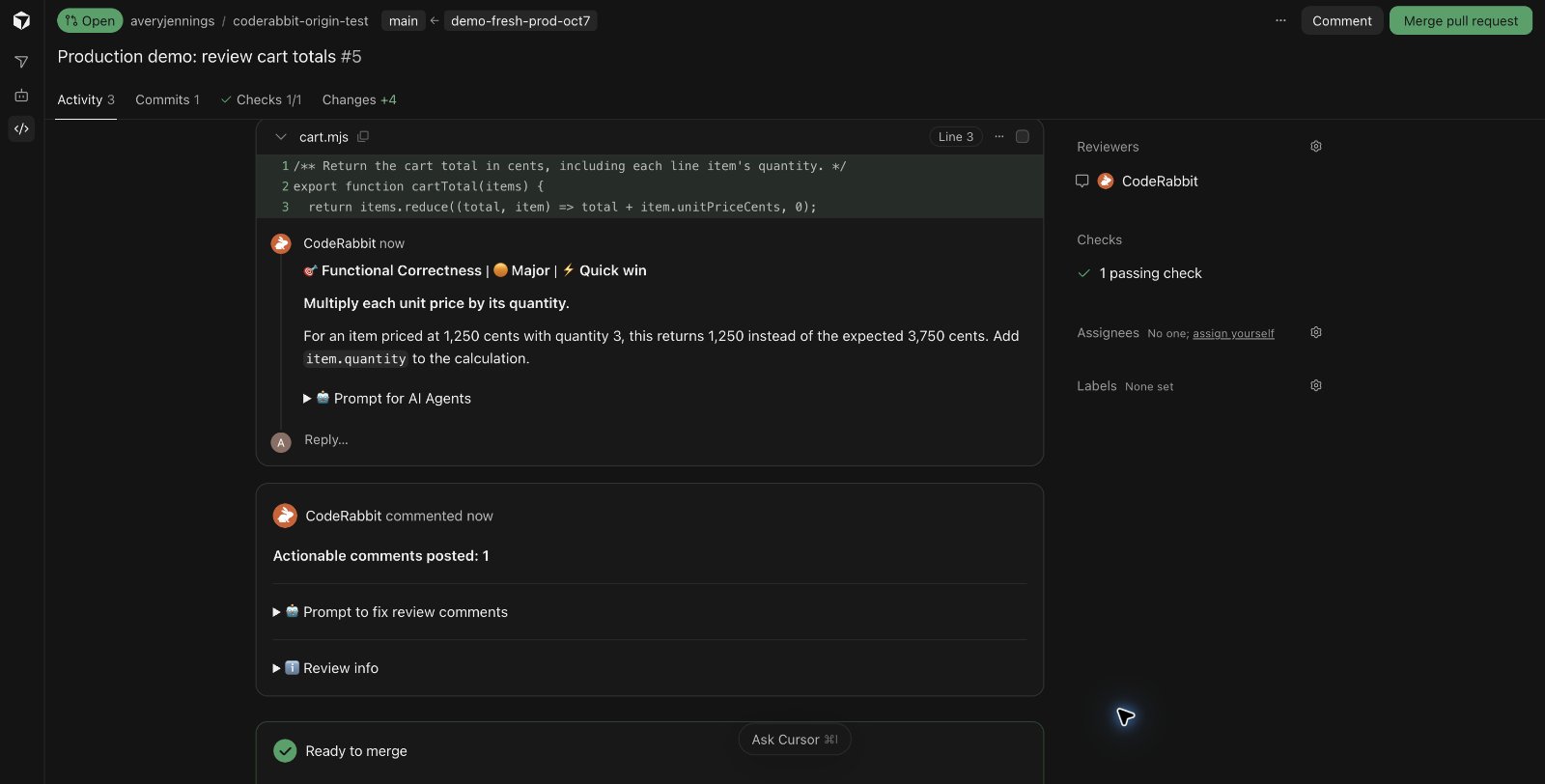Expand Prompt to fix review comments
This screenshot has height=784, width=1545.
click(390, 612)
